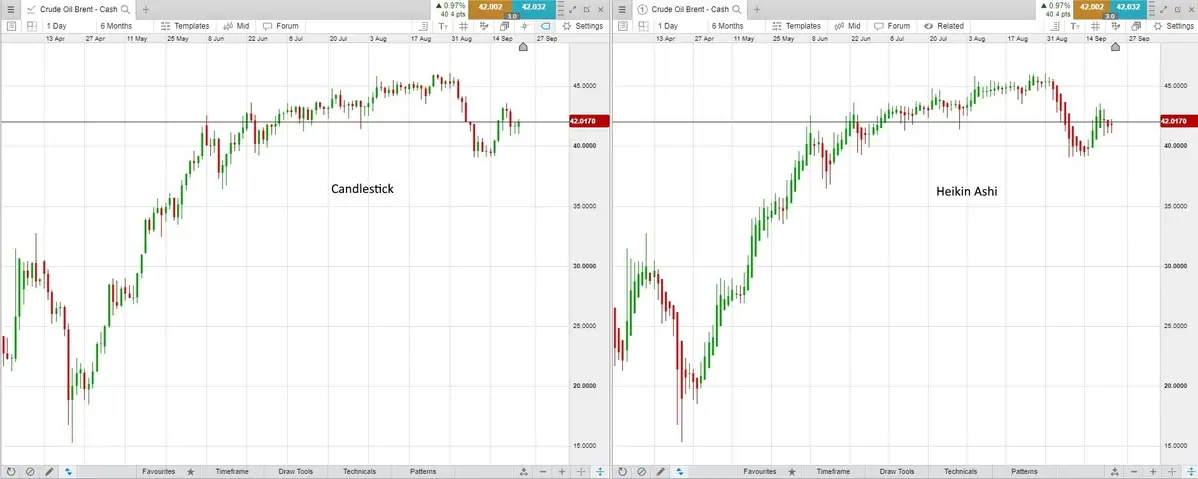Add new tab in left chart window

pos(146,9)
